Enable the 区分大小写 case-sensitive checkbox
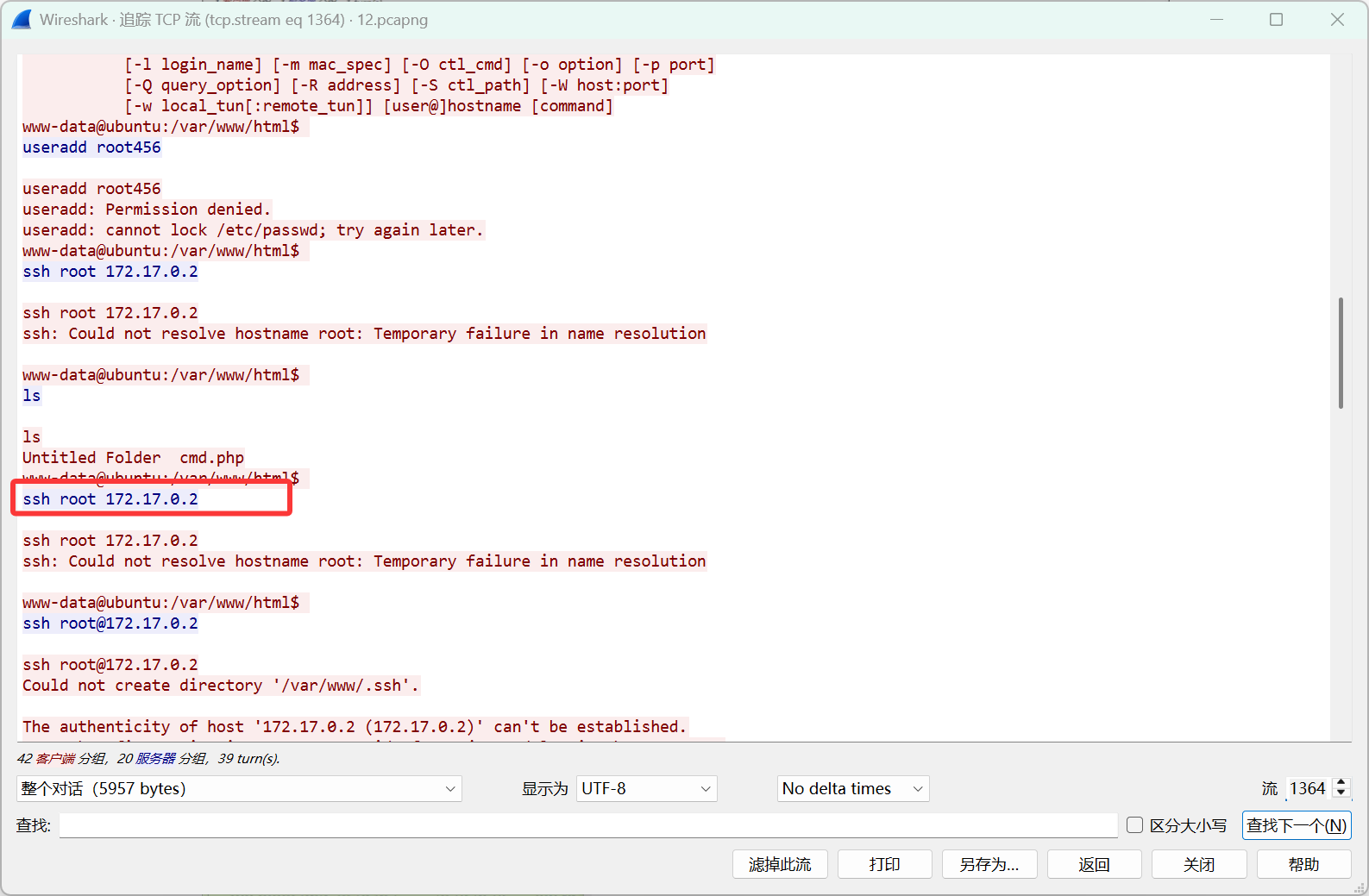This screenshot has width=1369, height=896. coord(1135,825)
